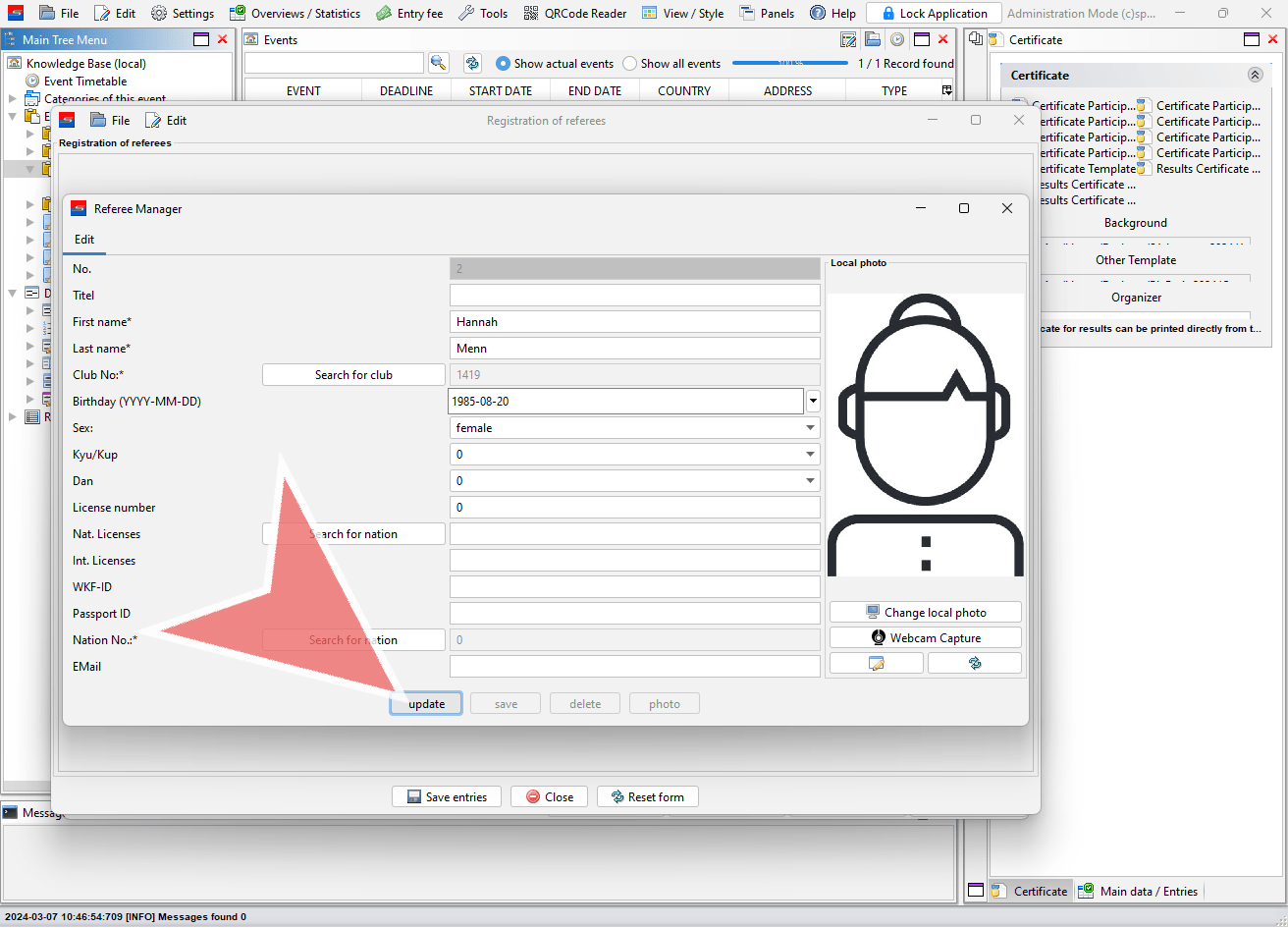Viewport: 1288px width, 928px height.
Task: Maximize the Events panel with the purple-bar icon
Action: coord(921,39)
